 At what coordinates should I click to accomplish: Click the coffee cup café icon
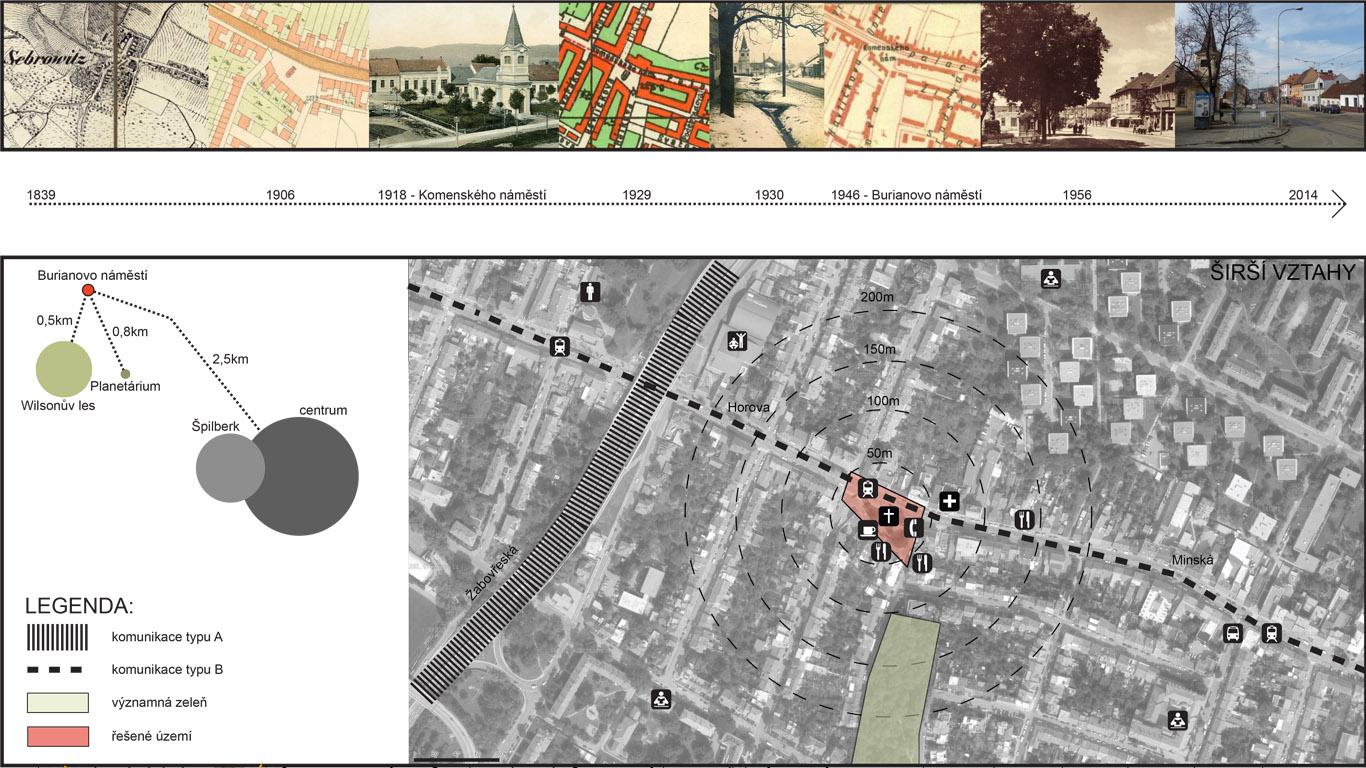click(867, 529)
